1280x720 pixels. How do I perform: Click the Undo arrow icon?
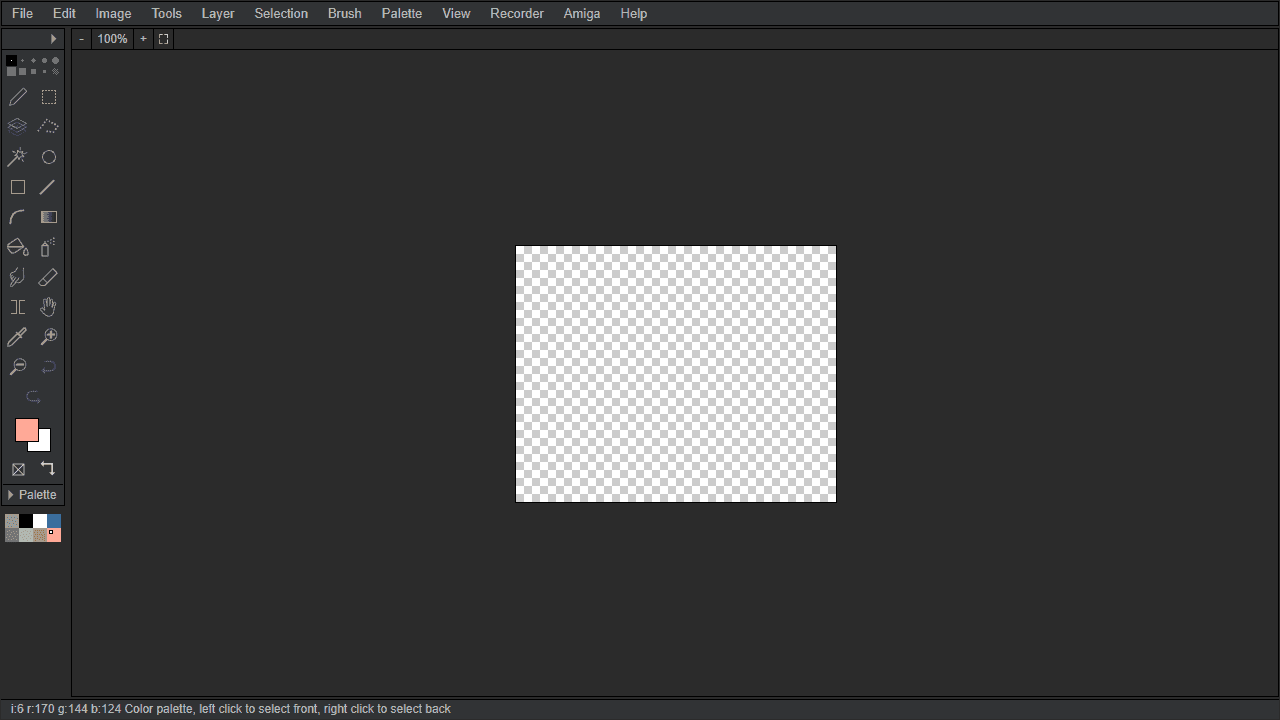[48, 367]
